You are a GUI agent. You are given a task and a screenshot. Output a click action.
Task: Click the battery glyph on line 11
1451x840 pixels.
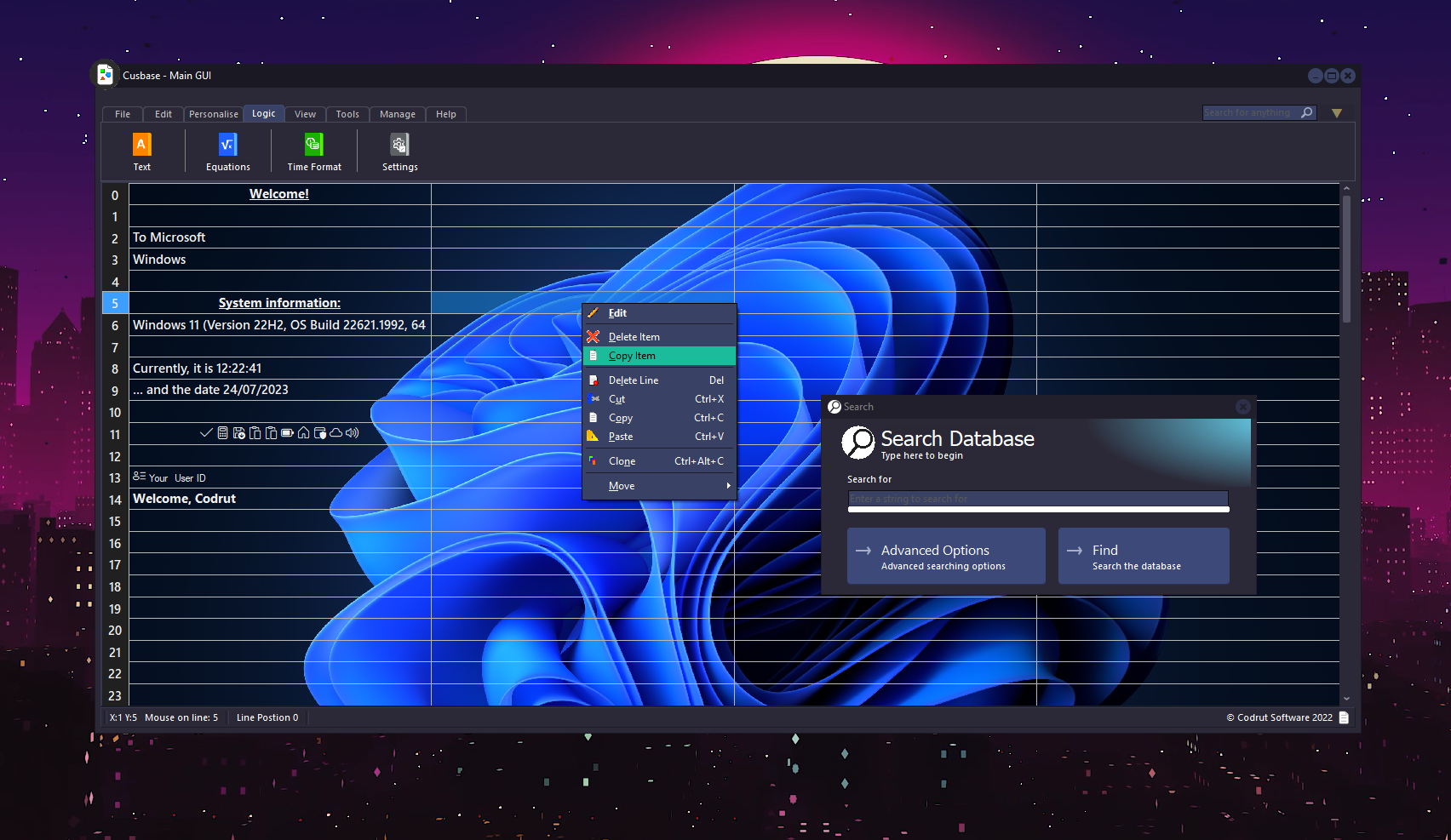(x=288, y=433)
